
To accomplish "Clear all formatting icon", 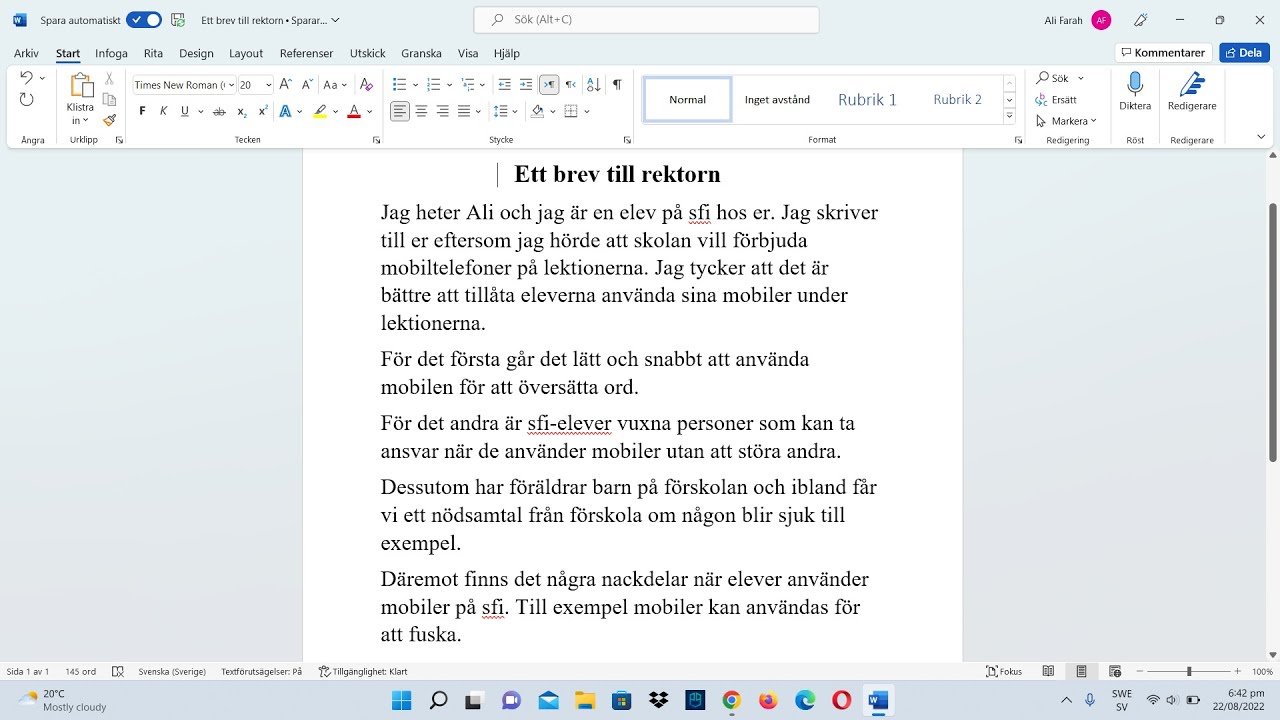I will pos(366,85).
